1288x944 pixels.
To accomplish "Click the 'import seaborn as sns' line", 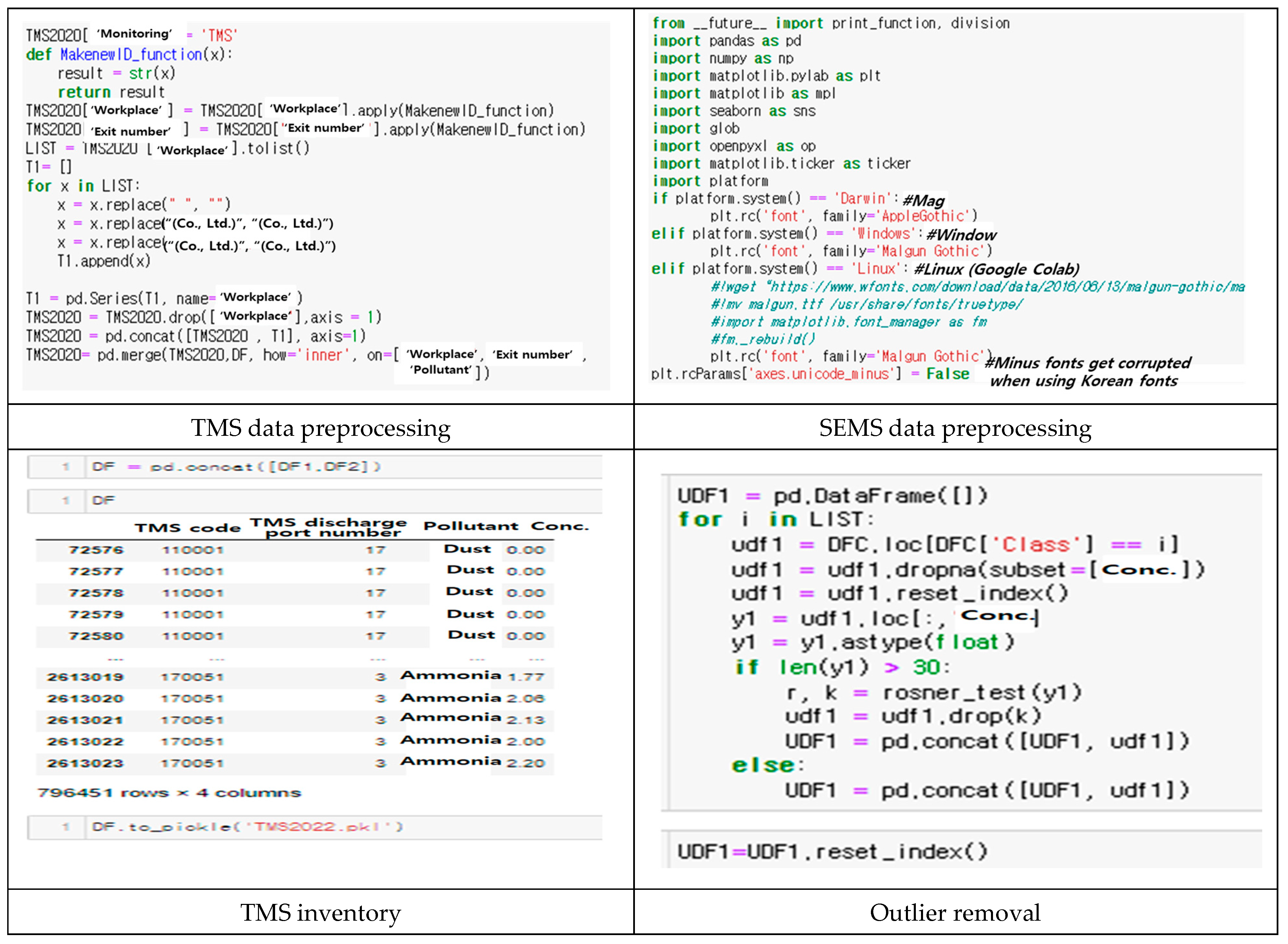I will click(734, 111).
